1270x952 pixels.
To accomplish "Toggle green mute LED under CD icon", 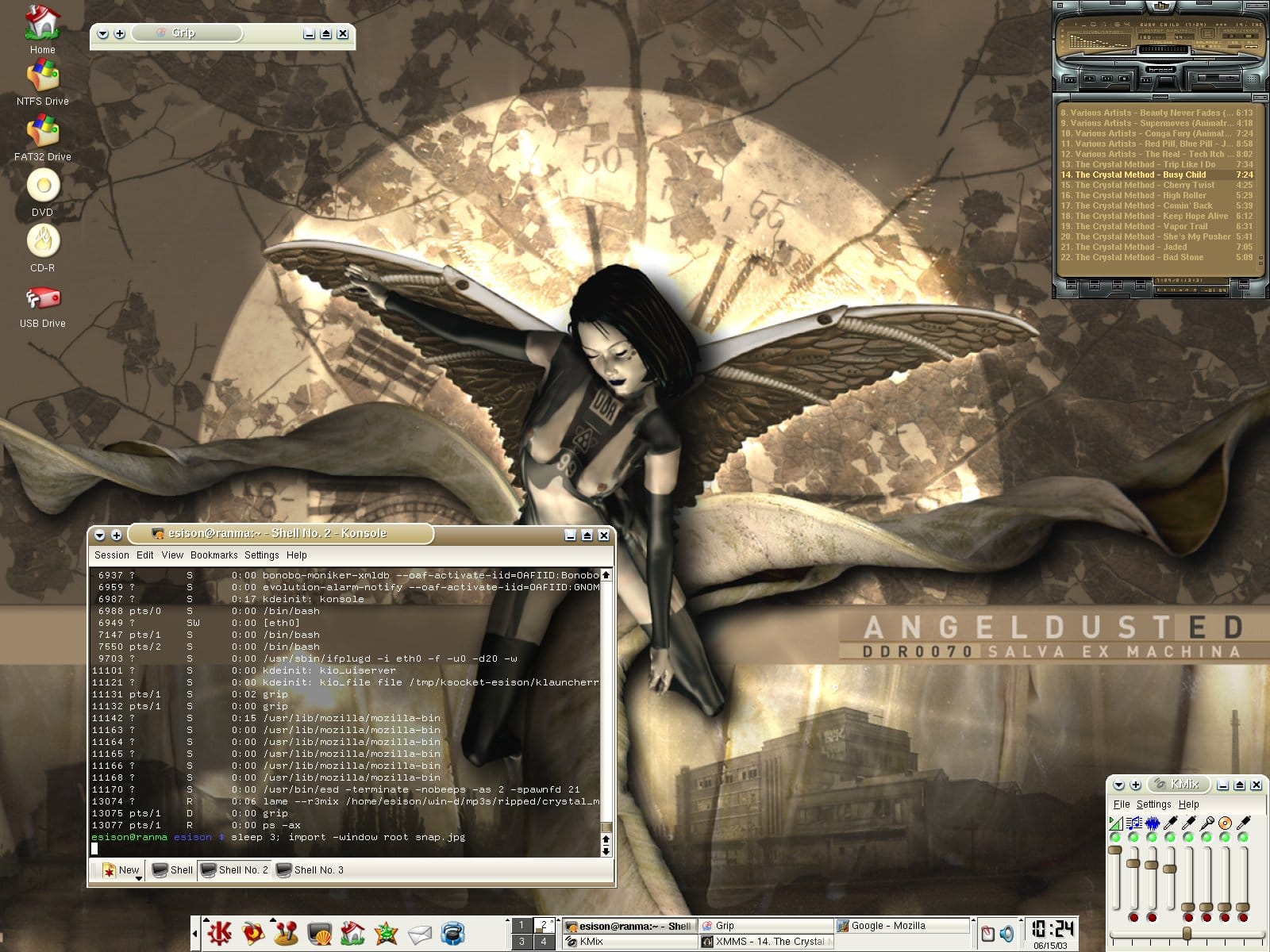I will 1225,837.
